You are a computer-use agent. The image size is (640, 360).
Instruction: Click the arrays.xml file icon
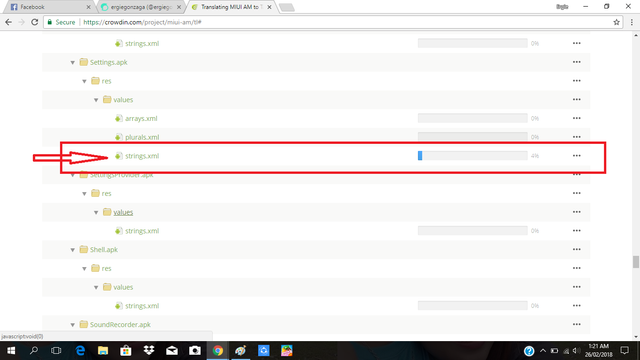[x=118, y=118]
